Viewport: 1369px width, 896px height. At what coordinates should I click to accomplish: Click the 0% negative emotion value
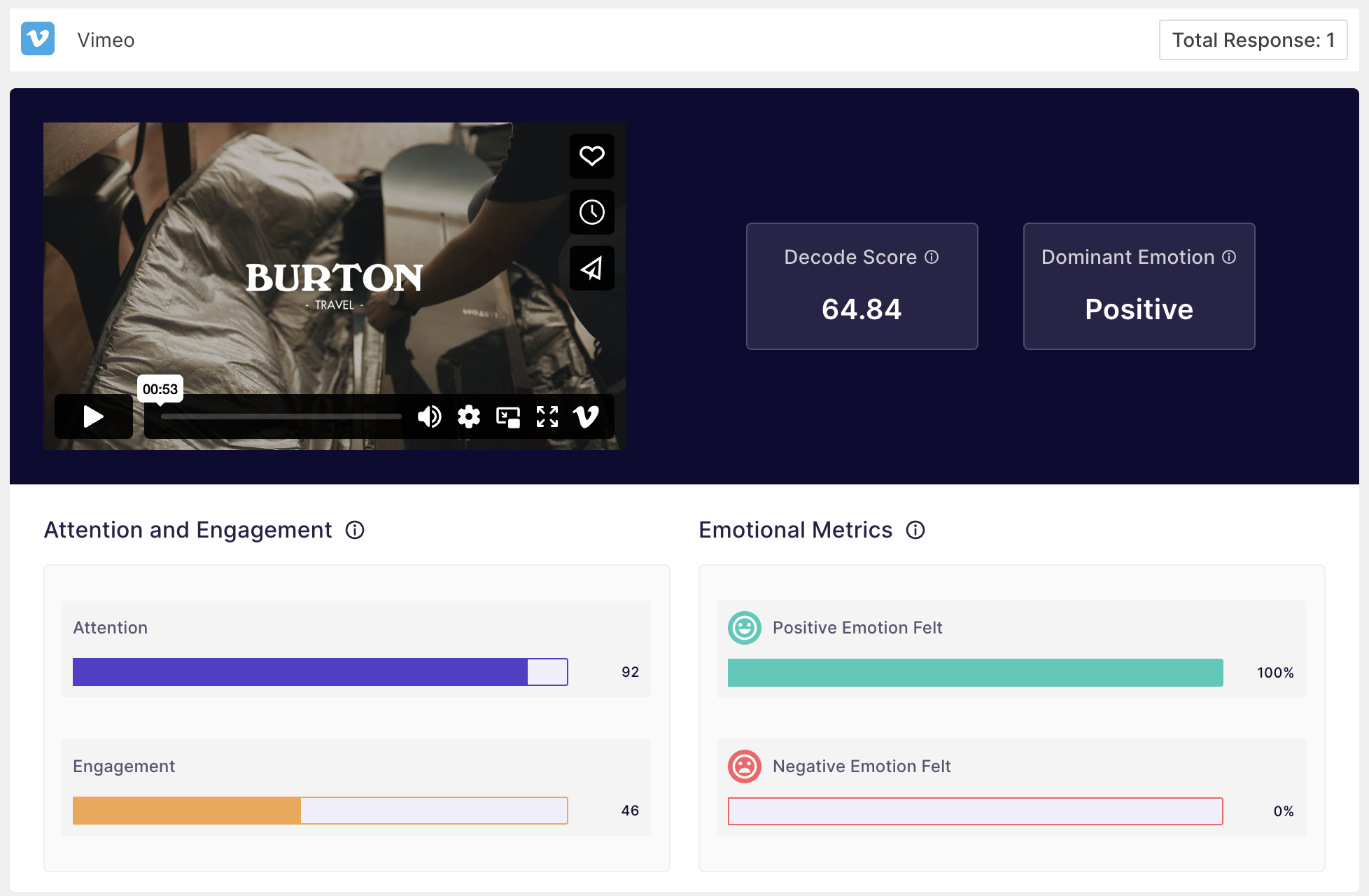pyautogui.click(x=1284, y=811)
